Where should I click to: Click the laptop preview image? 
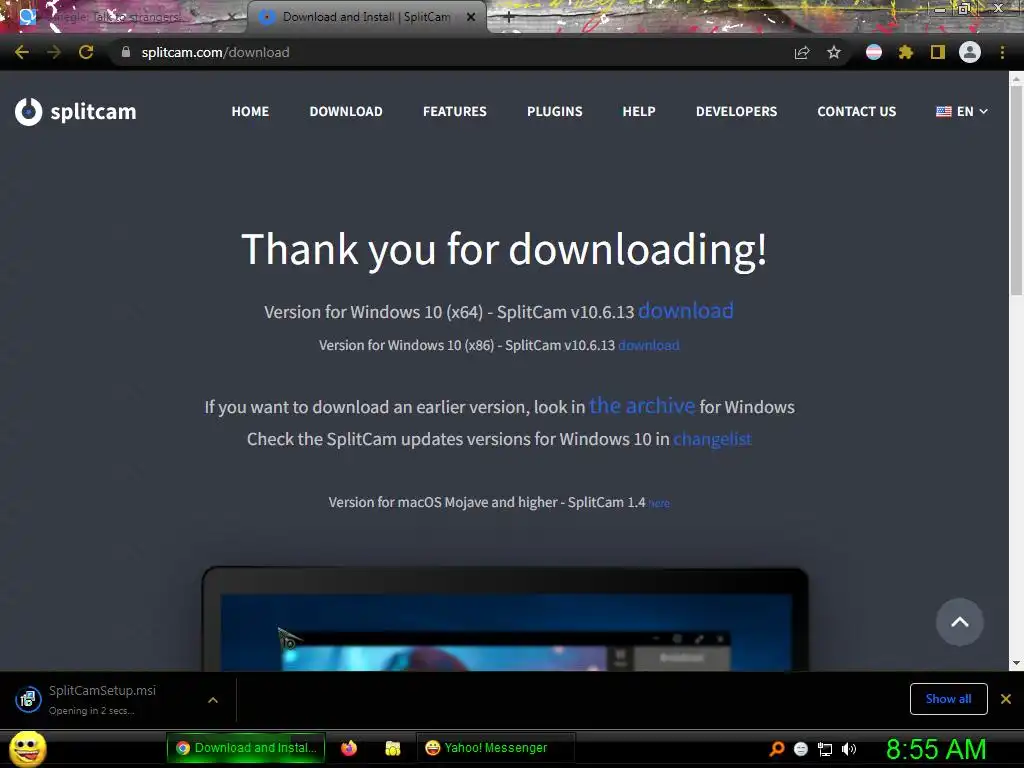click(x=505, y=618)
